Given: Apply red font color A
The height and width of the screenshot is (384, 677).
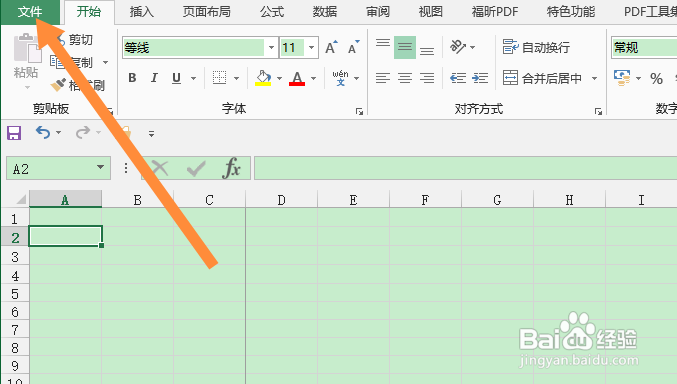Looking at the screenshot, I should click(297, 78).
